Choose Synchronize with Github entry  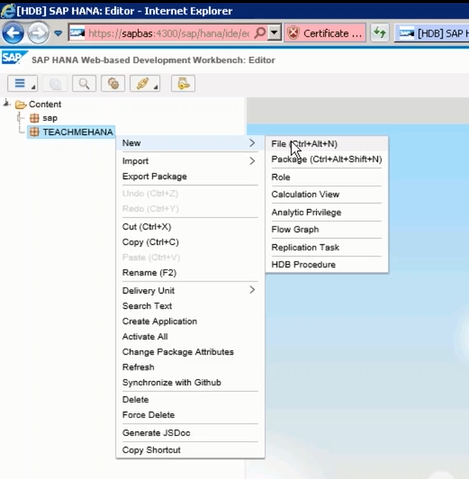[x=190, y=382]
